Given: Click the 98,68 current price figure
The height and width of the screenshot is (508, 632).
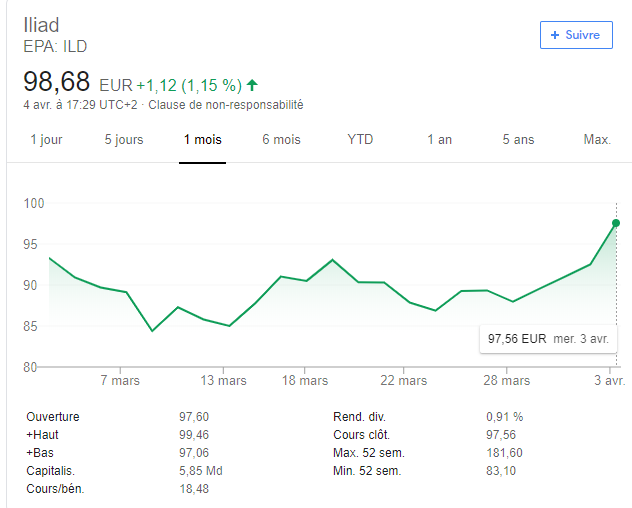Looking at the screenshot, I should pos(57,82).
